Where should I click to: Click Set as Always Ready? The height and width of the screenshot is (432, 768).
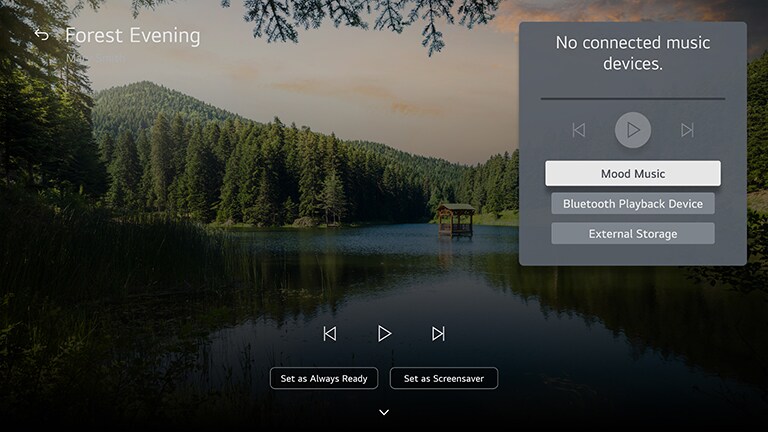pos(324,379)
